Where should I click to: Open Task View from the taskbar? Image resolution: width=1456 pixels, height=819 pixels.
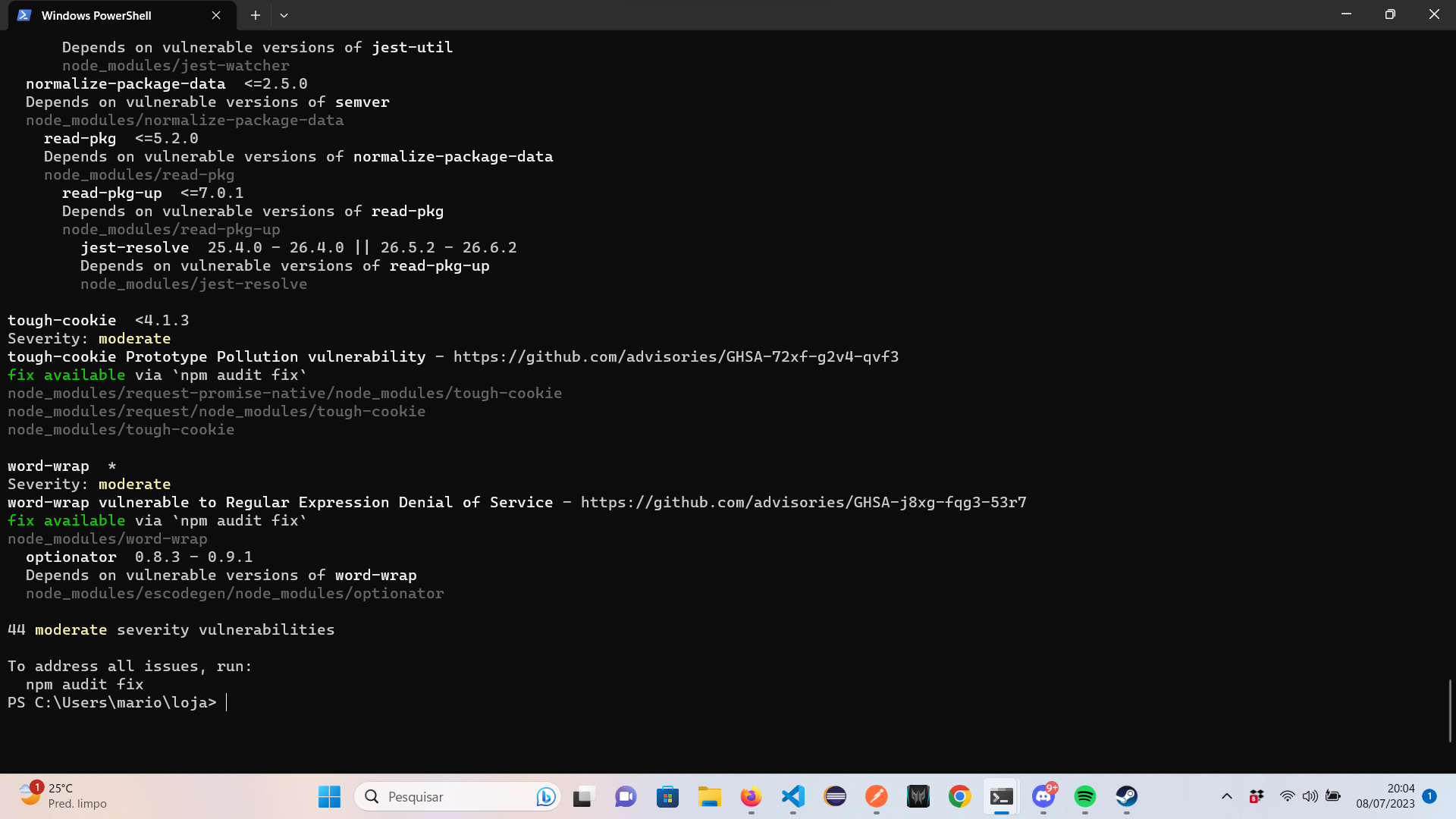coord(583,796)
